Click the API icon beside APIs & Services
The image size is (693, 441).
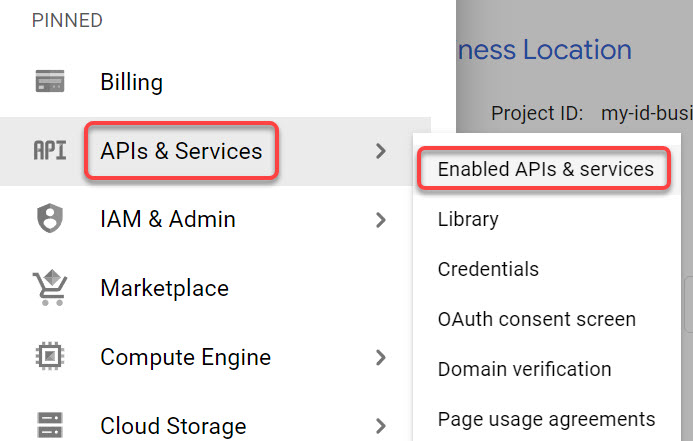49,151
